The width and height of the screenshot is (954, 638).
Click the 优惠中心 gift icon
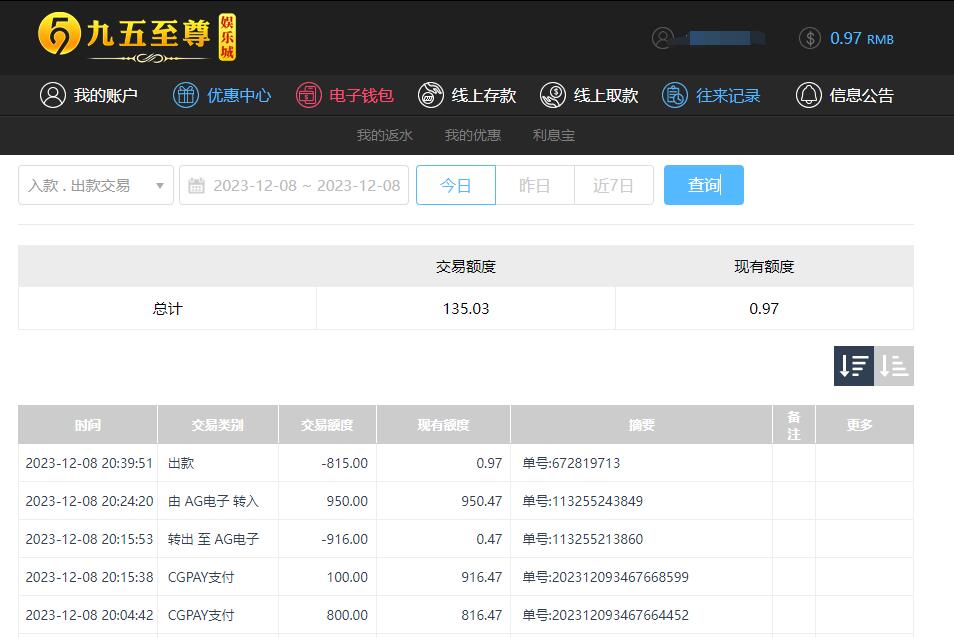point(186,95)
